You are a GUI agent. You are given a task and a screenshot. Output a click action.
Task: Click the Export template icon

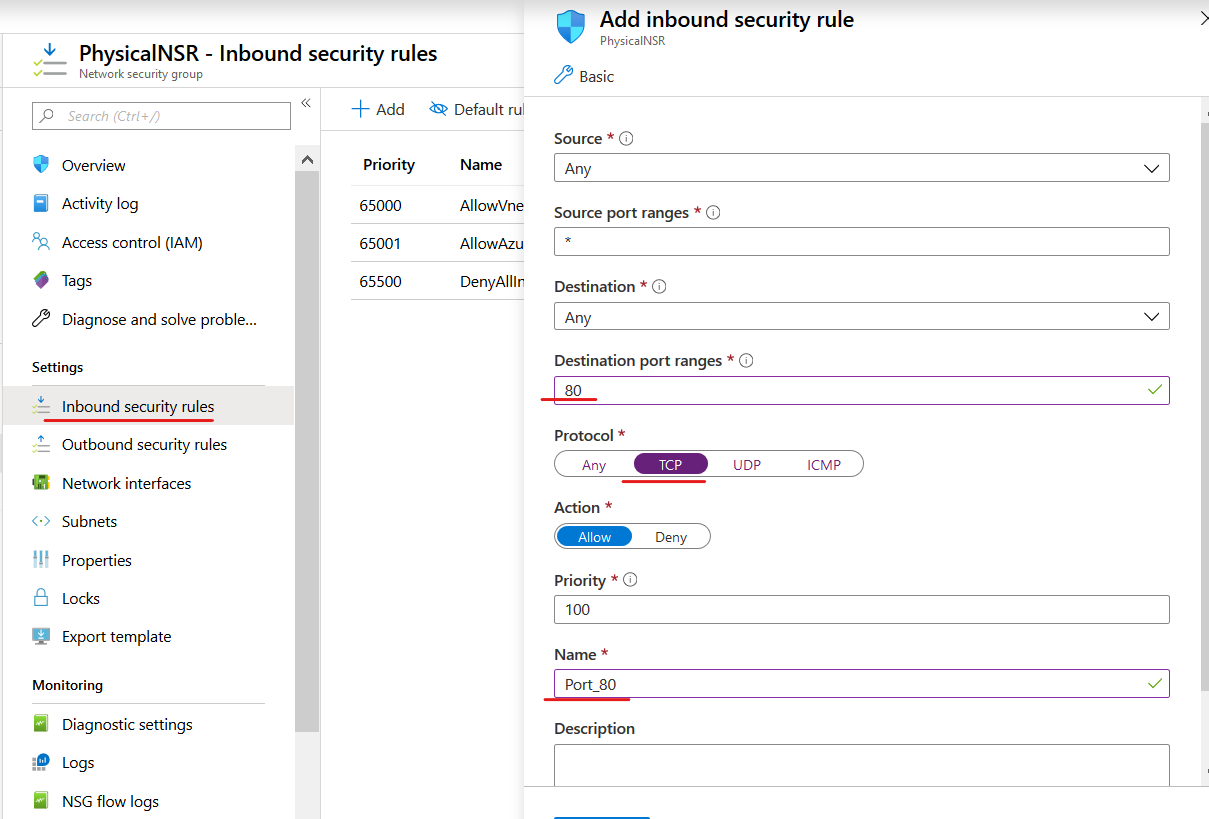[41, 636]
